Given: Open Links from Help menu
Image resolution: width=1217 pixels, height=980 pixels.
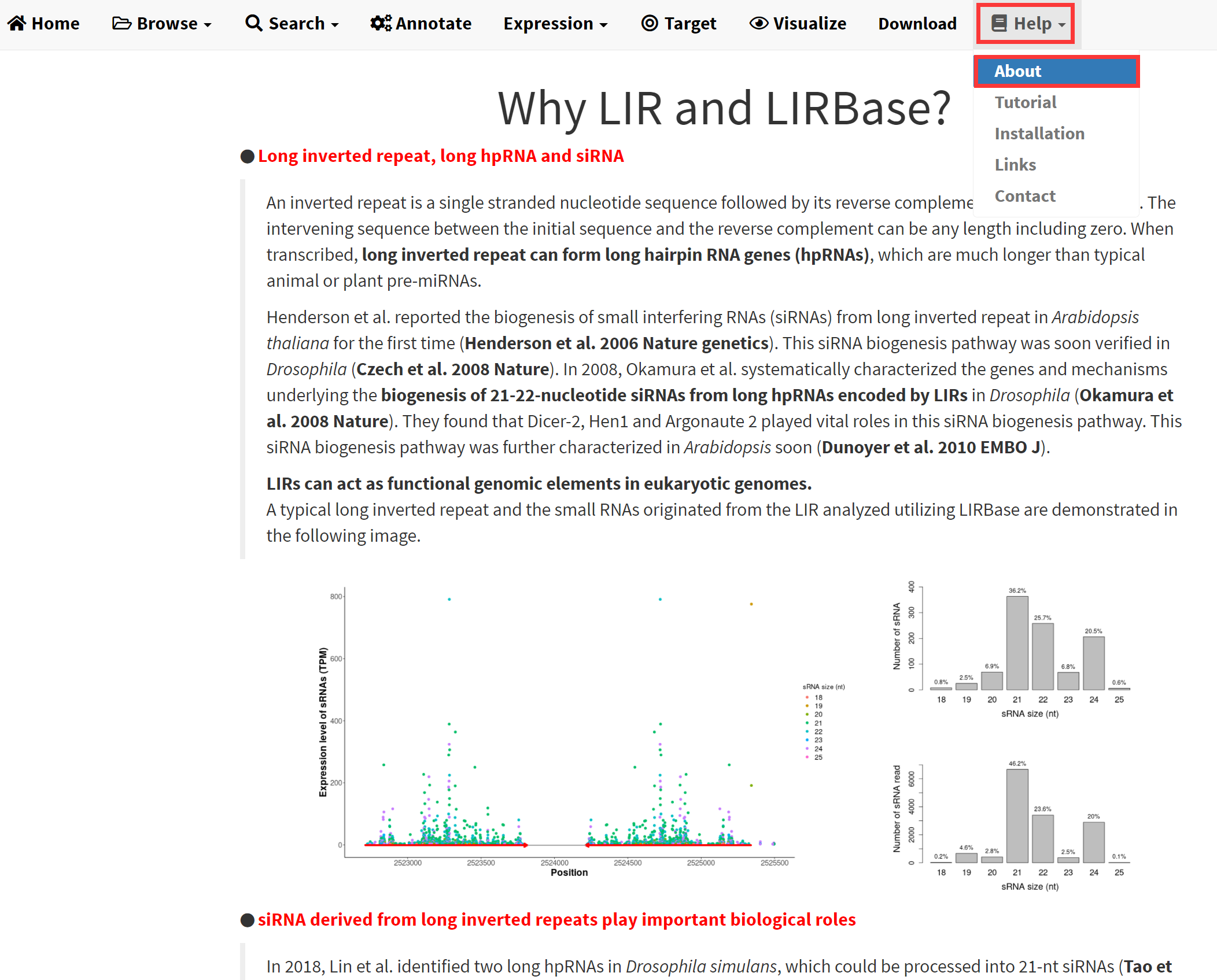Looking at the screenshot, I should pos(1015,165).
